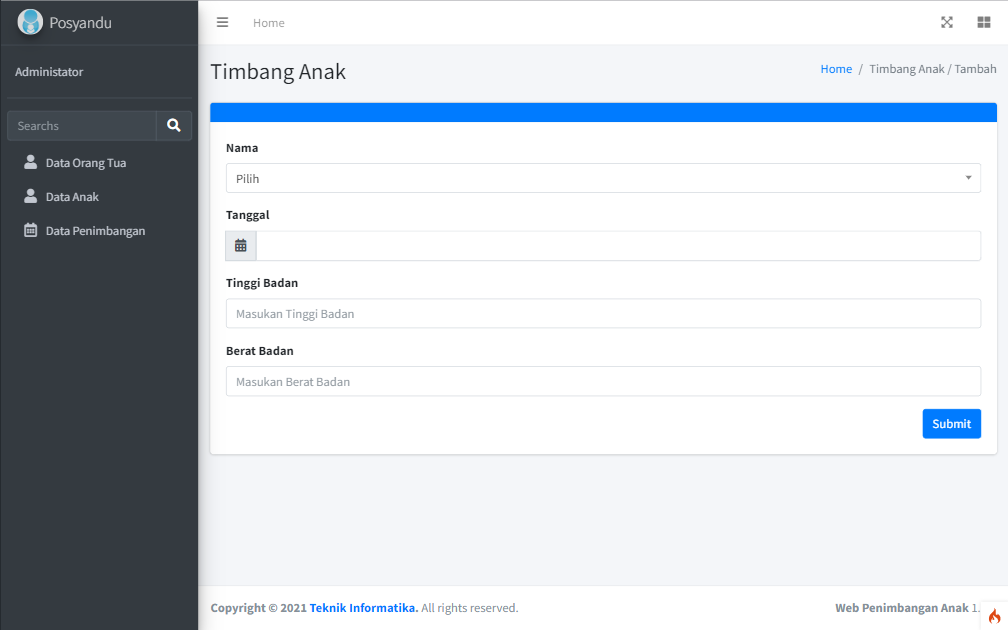Click the Posyandu logo icon

(30, 22)
